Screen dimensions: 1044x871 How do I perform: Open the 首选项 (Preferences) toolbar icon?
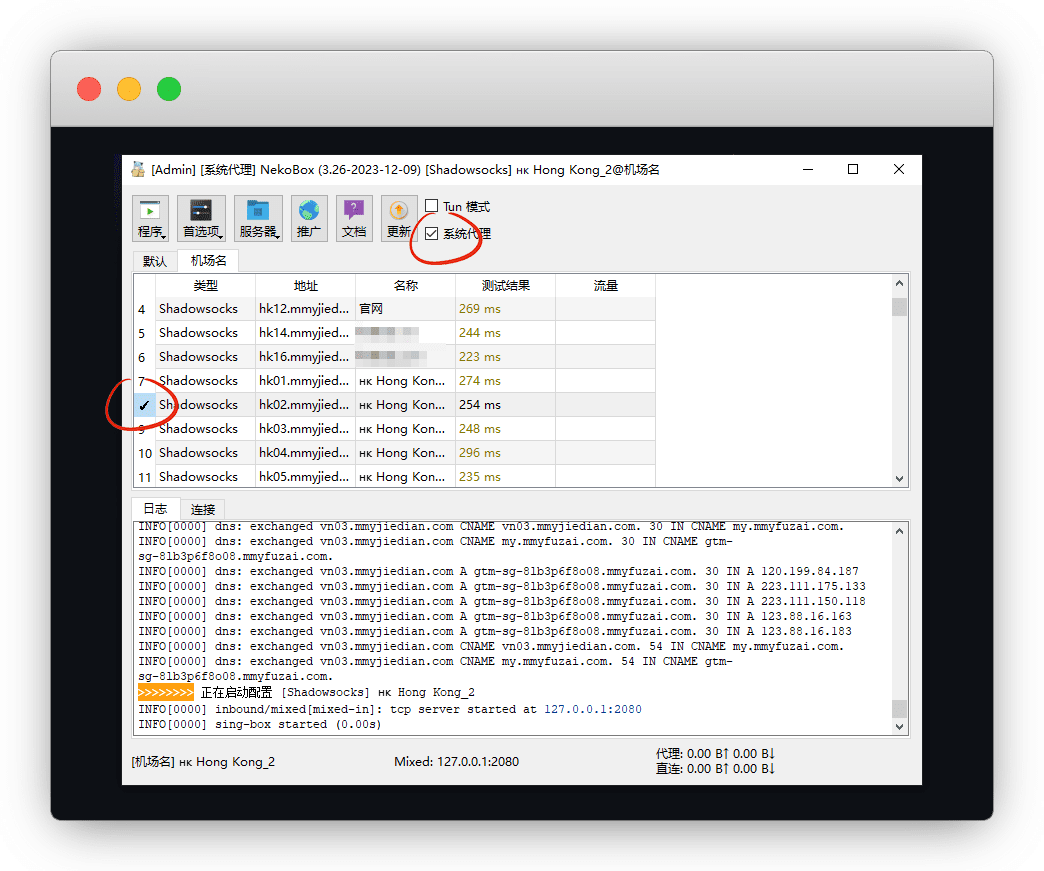point(201,218)
